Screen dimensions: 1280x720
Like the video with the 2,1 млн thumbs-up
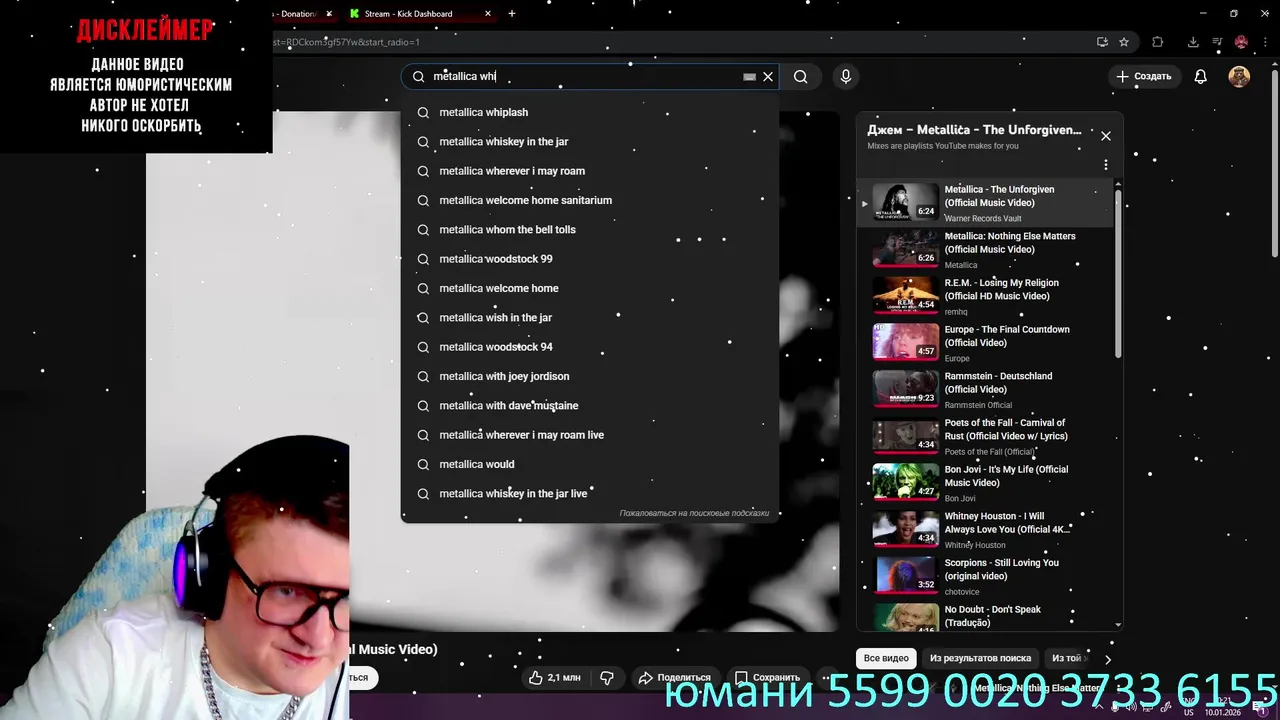(x=554, y=678)
